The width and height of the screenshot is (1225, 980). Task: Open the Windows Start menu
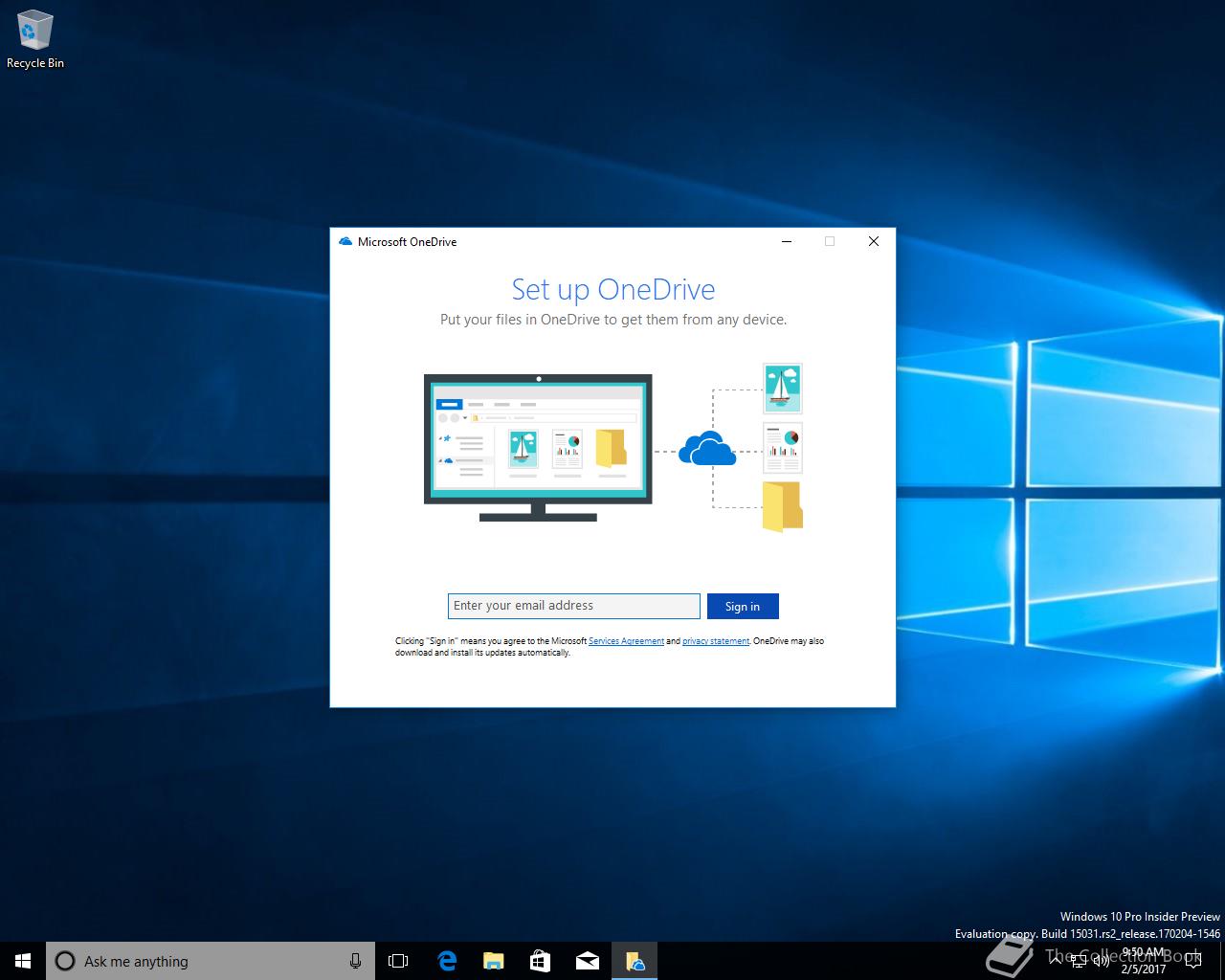(23, 961)
